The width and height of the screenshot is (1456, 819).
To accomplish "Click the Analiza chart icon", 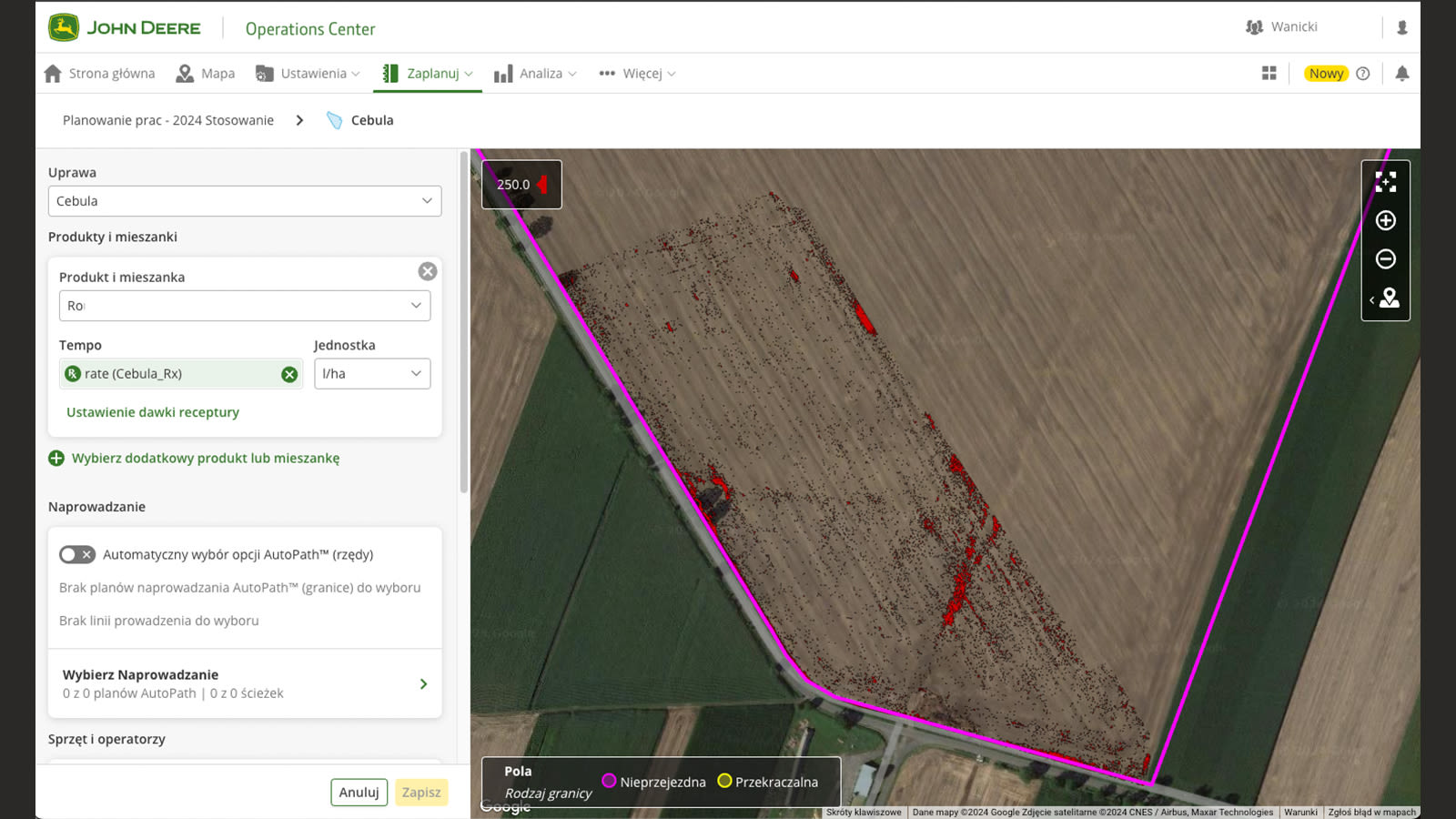I will 502,73.
